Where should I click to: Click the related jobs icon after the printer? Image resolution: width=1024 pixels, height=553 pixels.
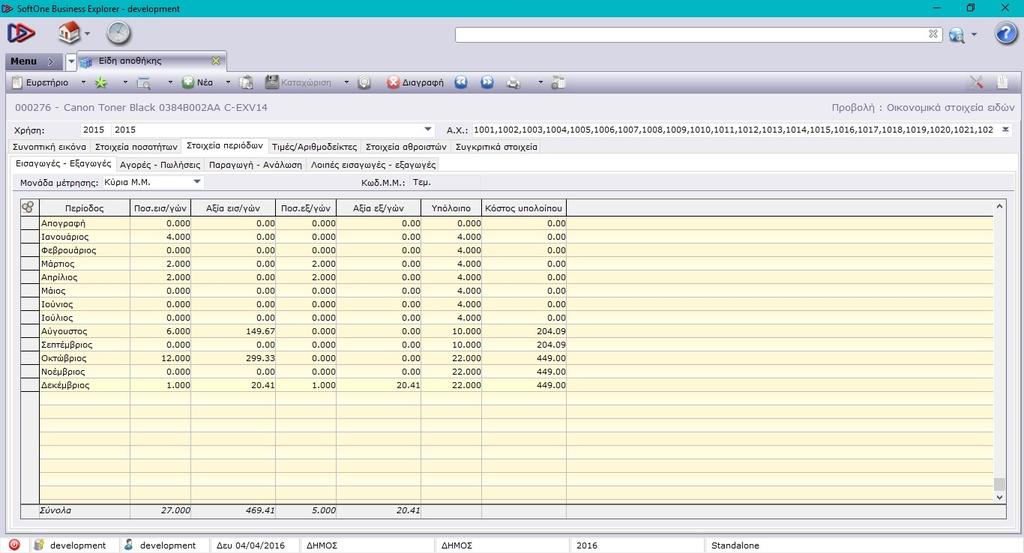(x=558, y=83)
